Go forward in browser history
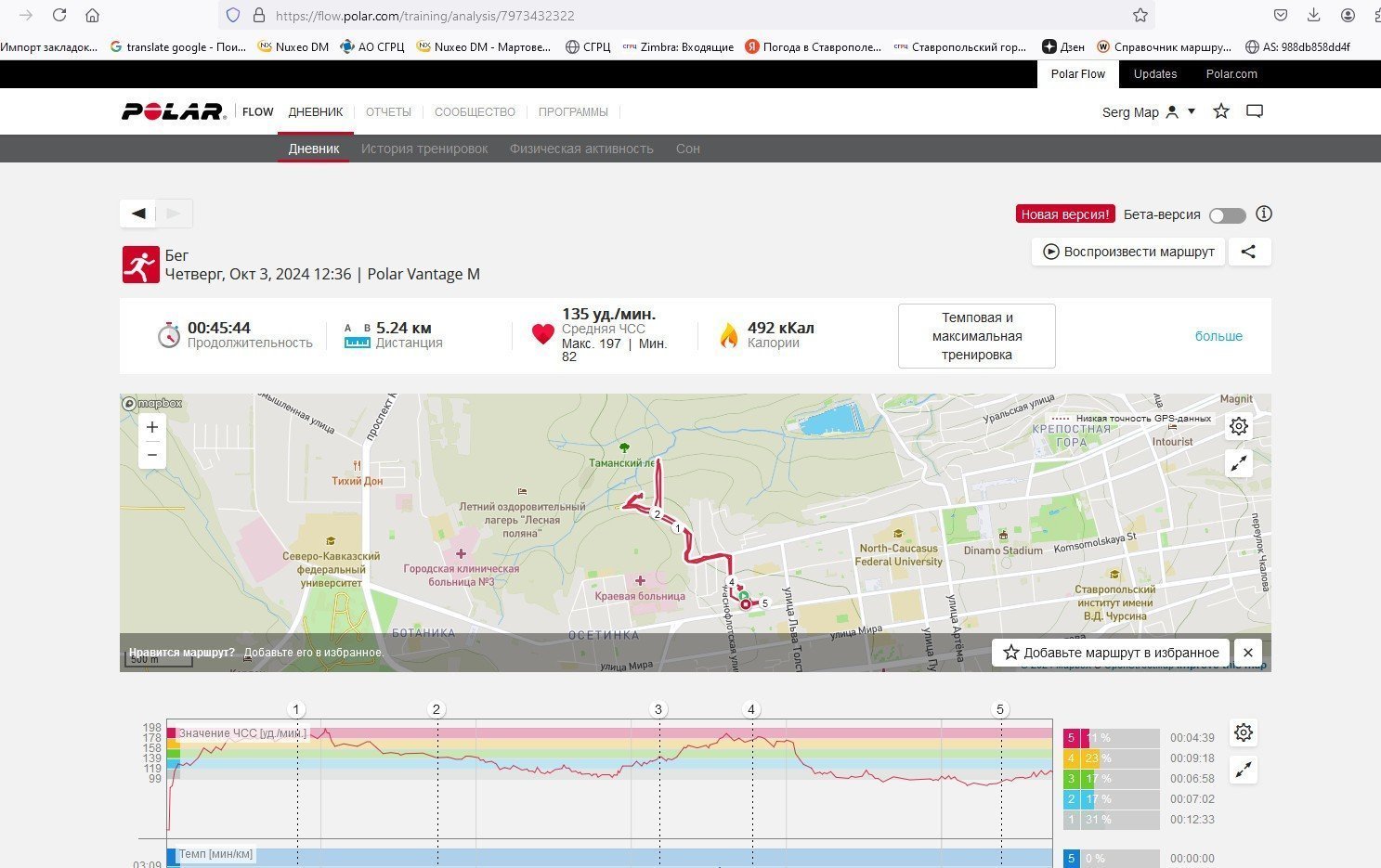1381x868 pixels. click(x=26, y=15)
